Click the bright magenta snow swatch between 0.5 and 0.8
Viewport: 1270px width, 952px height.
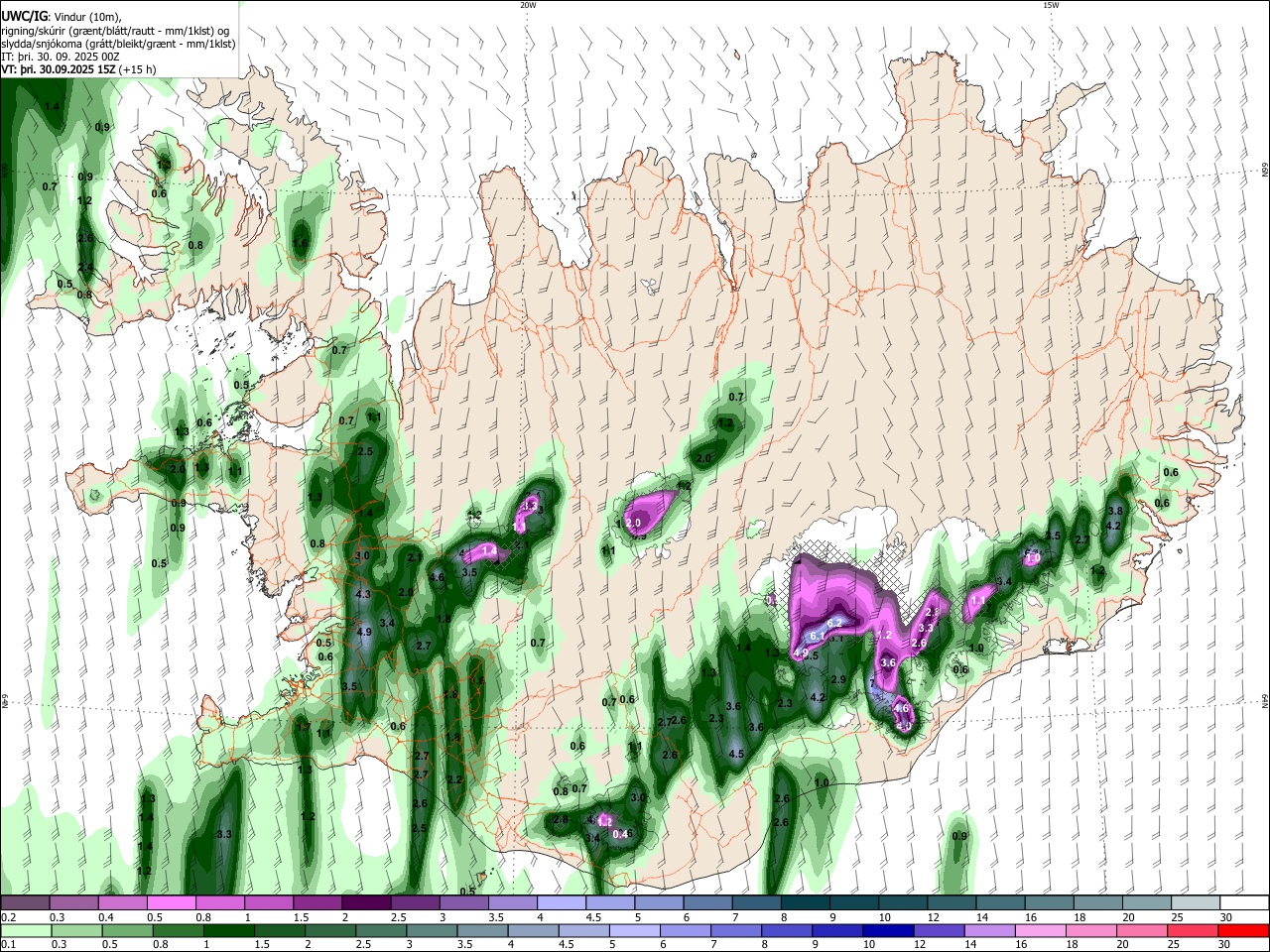(x=171, y=903)
